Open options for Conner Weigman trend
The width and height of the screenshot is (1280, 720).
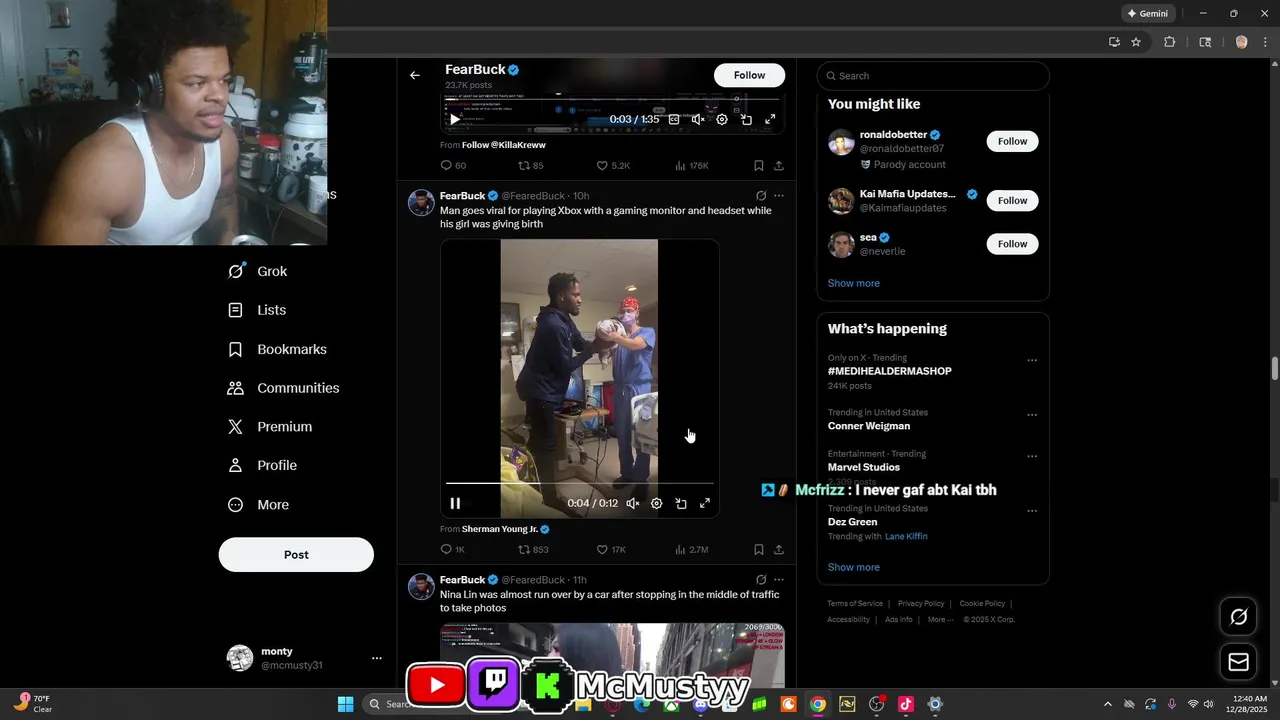click(x=1032, y=415)
